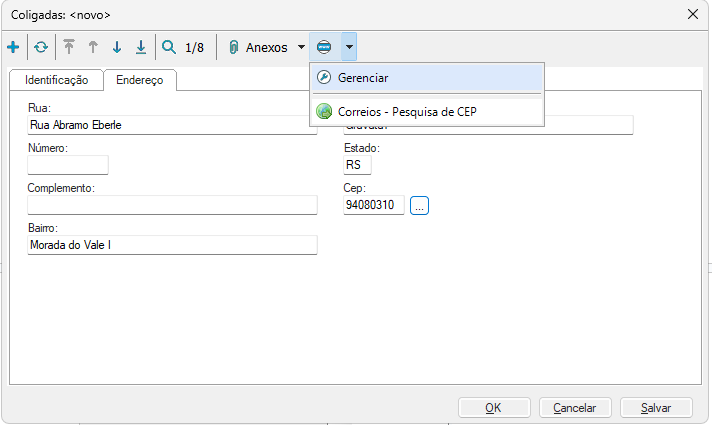Click the magnifier search icon

169,47
